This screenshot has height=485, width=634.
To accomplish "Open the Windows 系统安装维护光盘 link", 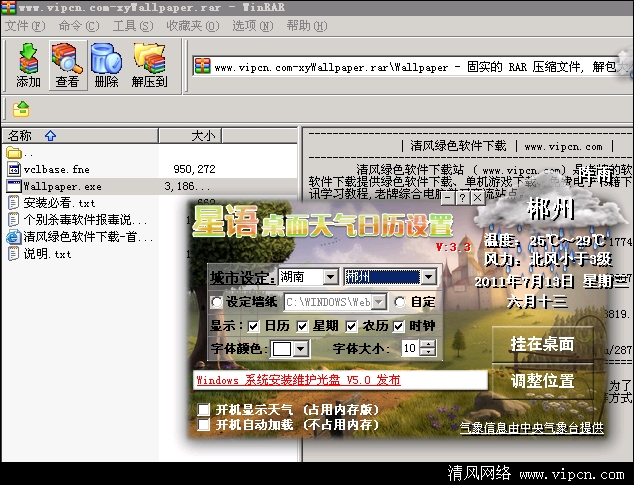I will (298, 380).
